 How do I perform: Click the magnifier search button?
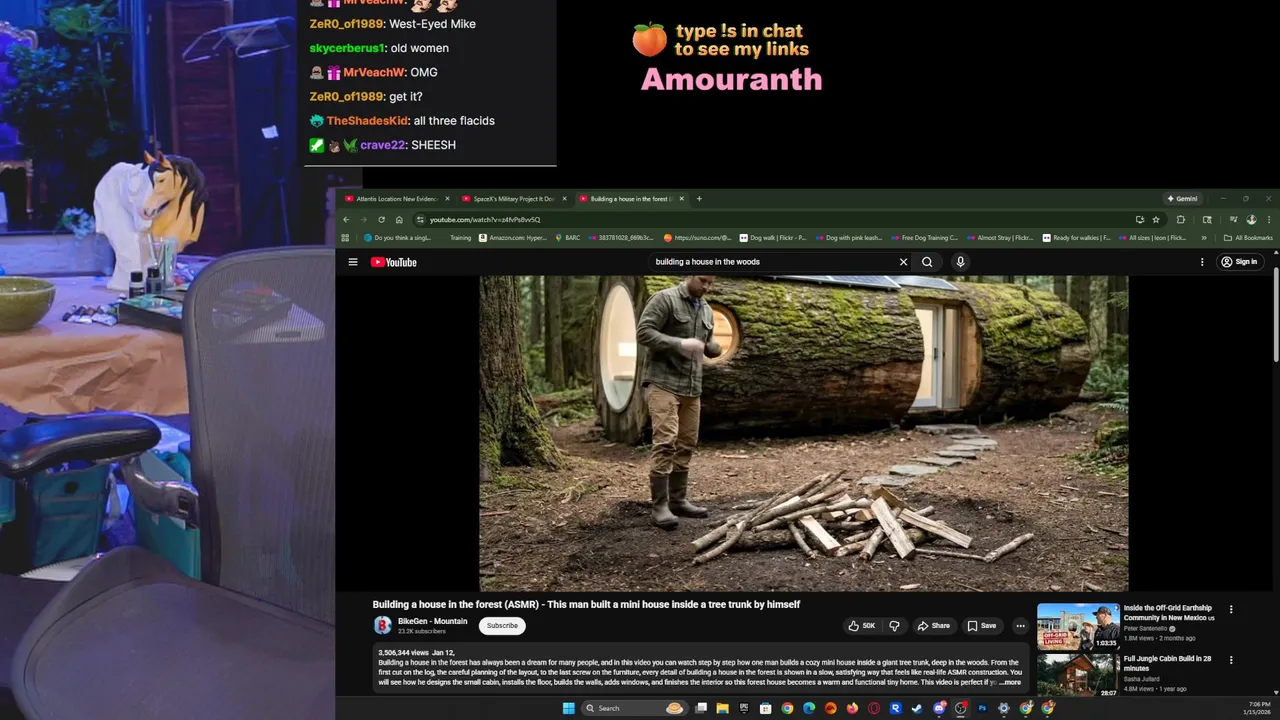927,262
